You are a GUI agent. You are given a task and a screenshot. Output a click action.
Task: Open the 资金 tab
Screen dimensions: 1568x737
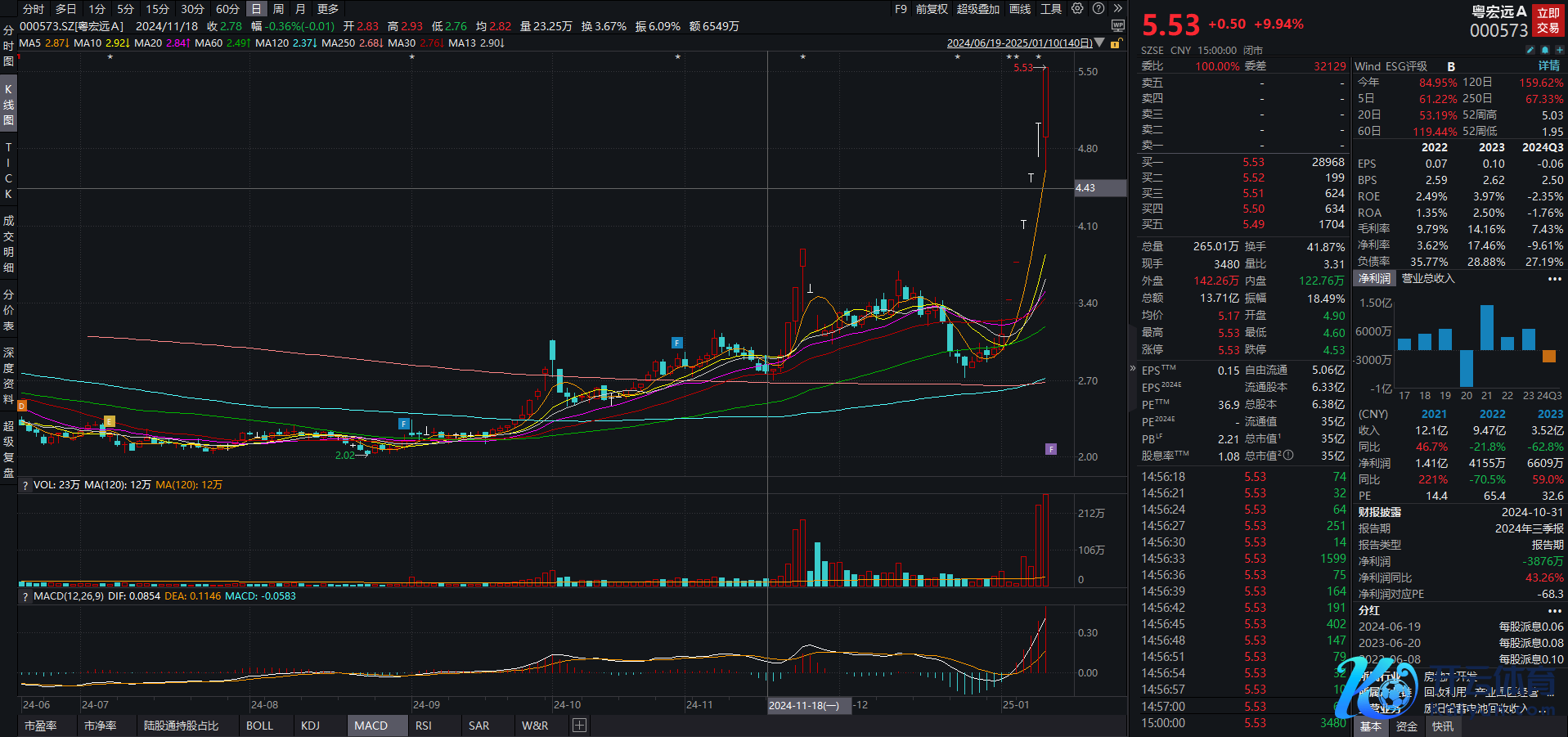[x=1407, y=726]
